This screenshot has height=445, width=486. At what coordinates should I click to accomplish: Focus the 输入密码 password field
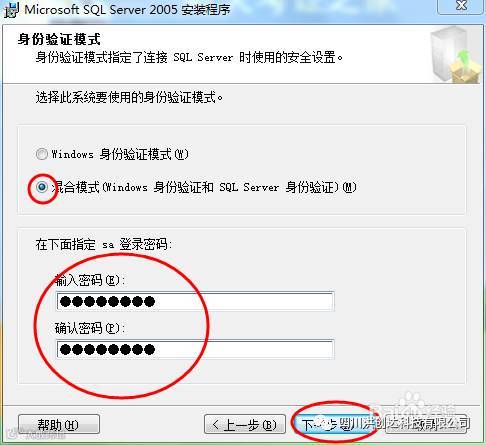[195, 301]
